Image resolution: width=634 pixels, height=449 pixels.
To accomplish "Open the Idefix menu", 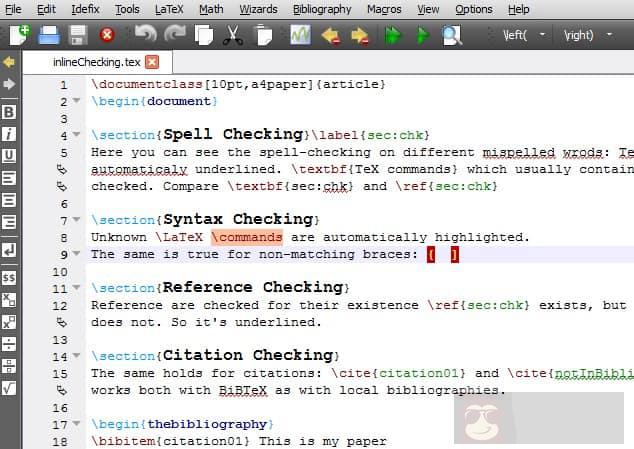I will click(85, 9).
